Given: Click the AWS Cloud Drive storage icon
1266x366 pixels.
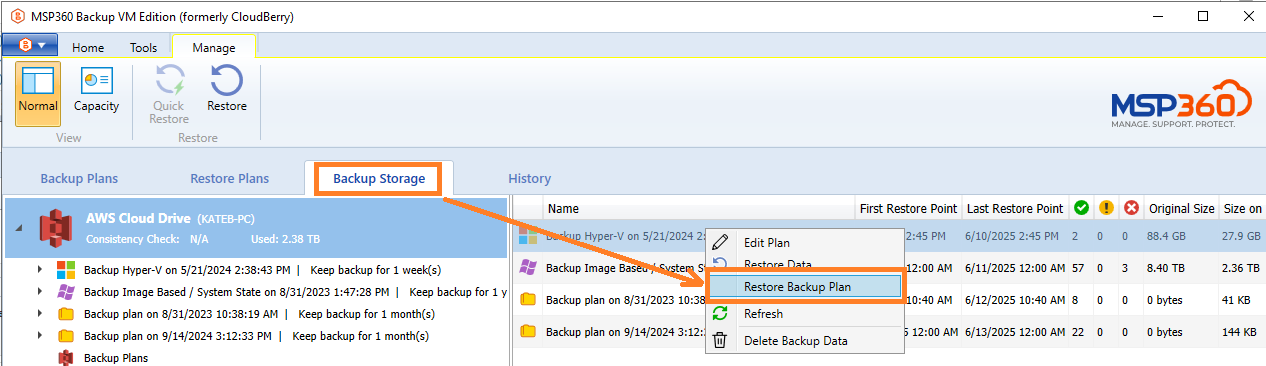Looking at the screenshot, I should [x=56, y=227].
